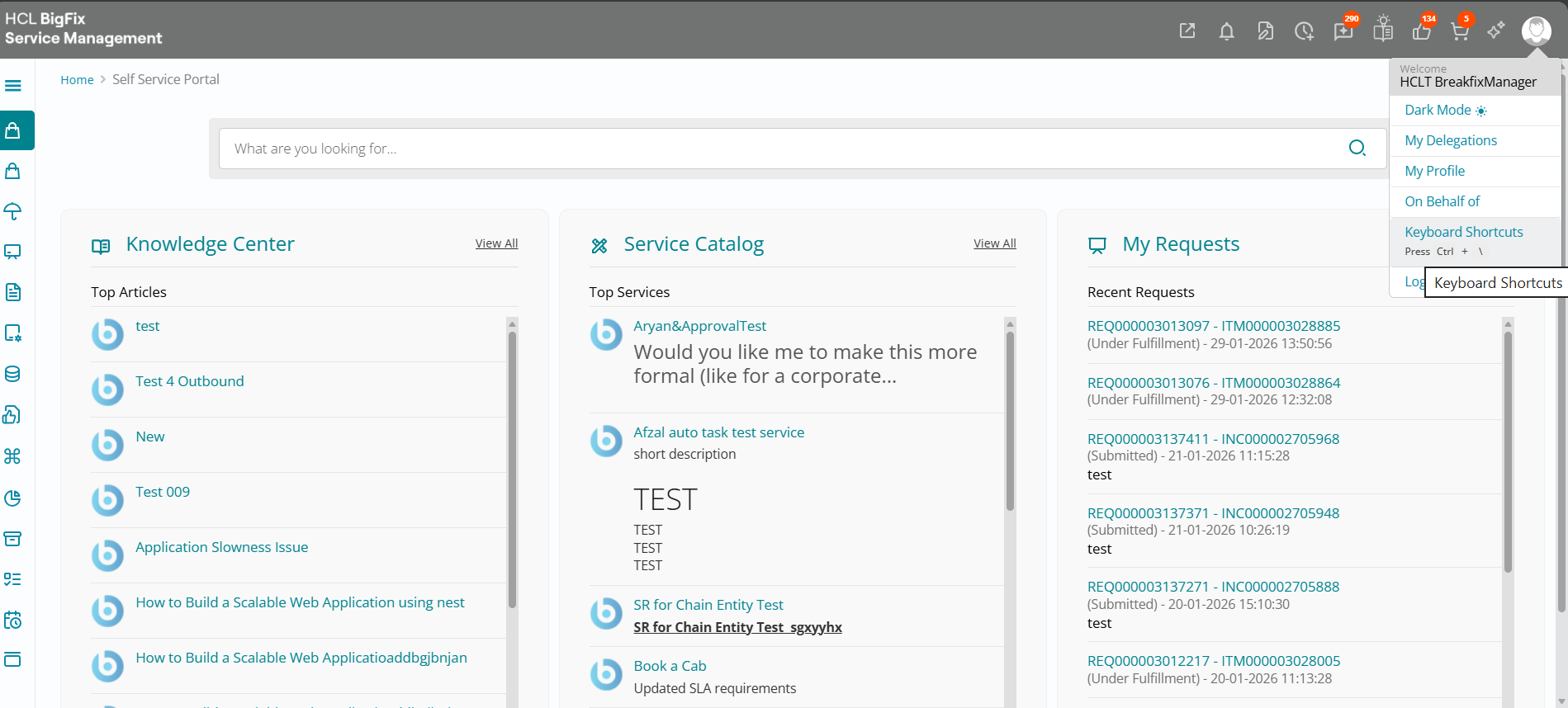The height and width of the screenshot is (708, 1568).
Task: Open request REQ000003013097 link
Action: click(x=1148, y=327)
